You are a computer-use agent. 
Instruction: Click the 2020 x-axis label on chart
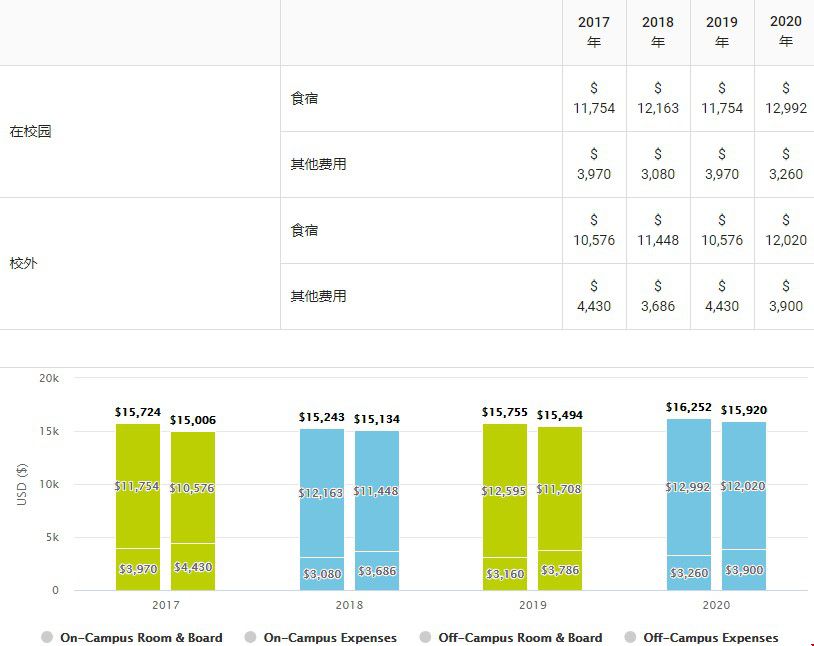coord(716,604)
